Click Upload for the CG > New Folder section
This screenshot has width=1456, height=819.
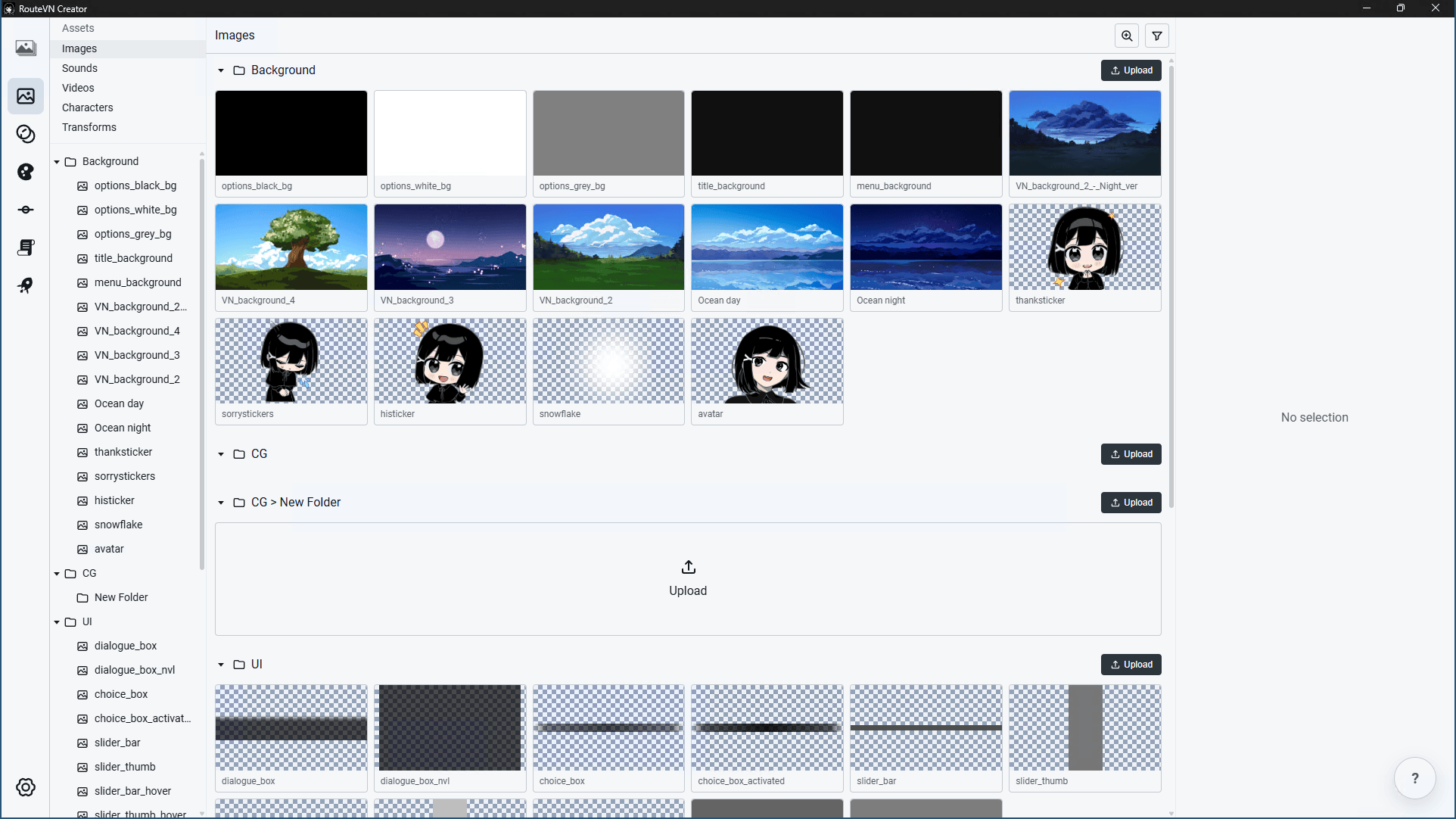pos(1131,503)
